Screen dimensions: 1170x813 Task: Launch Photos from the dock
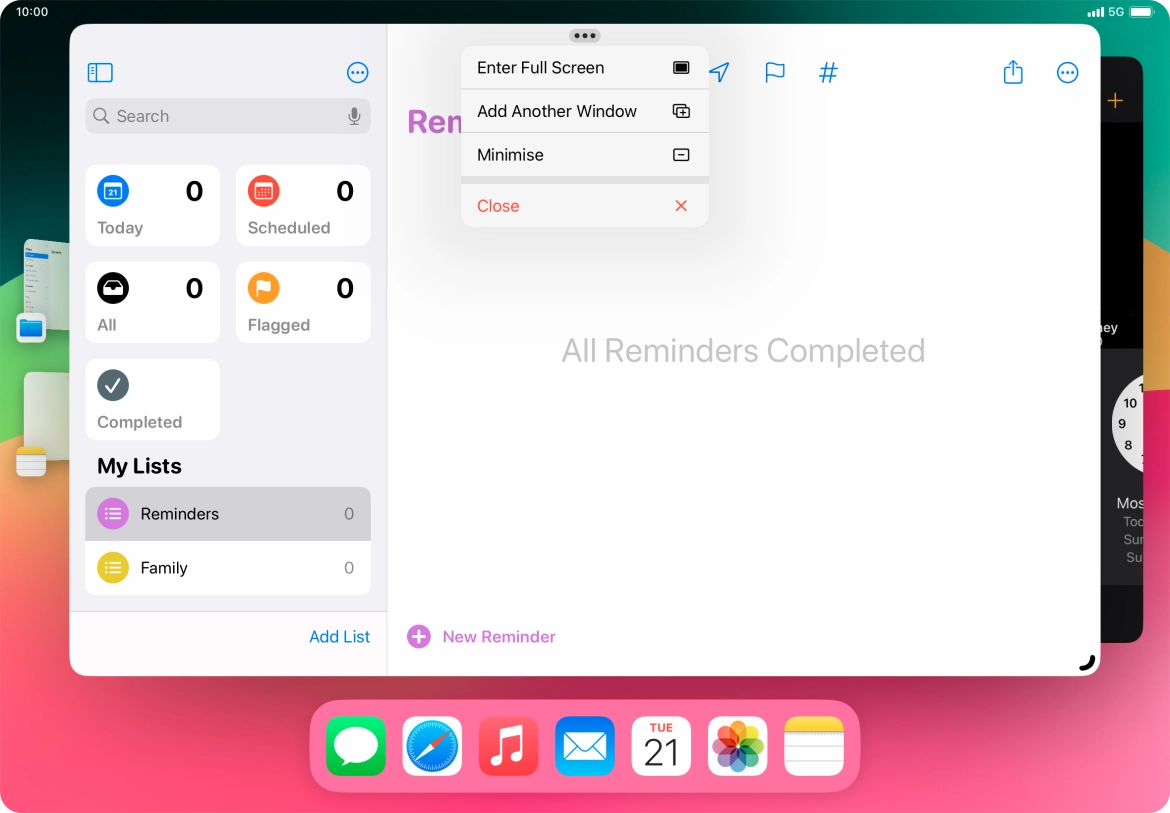point(737,746)
